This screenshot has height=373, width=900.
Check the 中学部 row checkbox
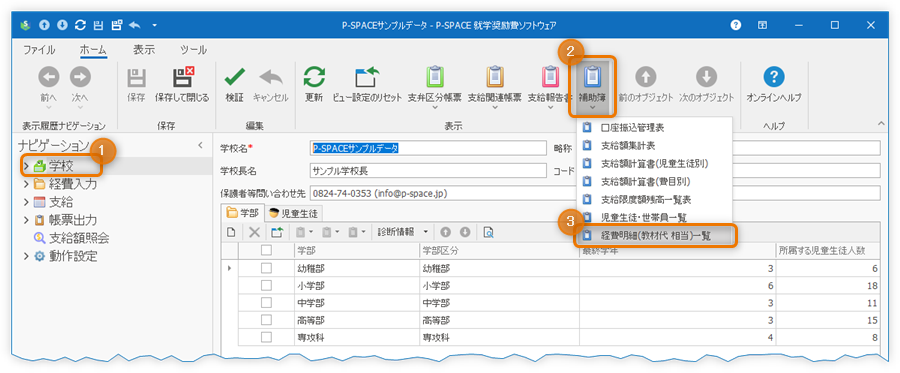click(x=266, y=303)
